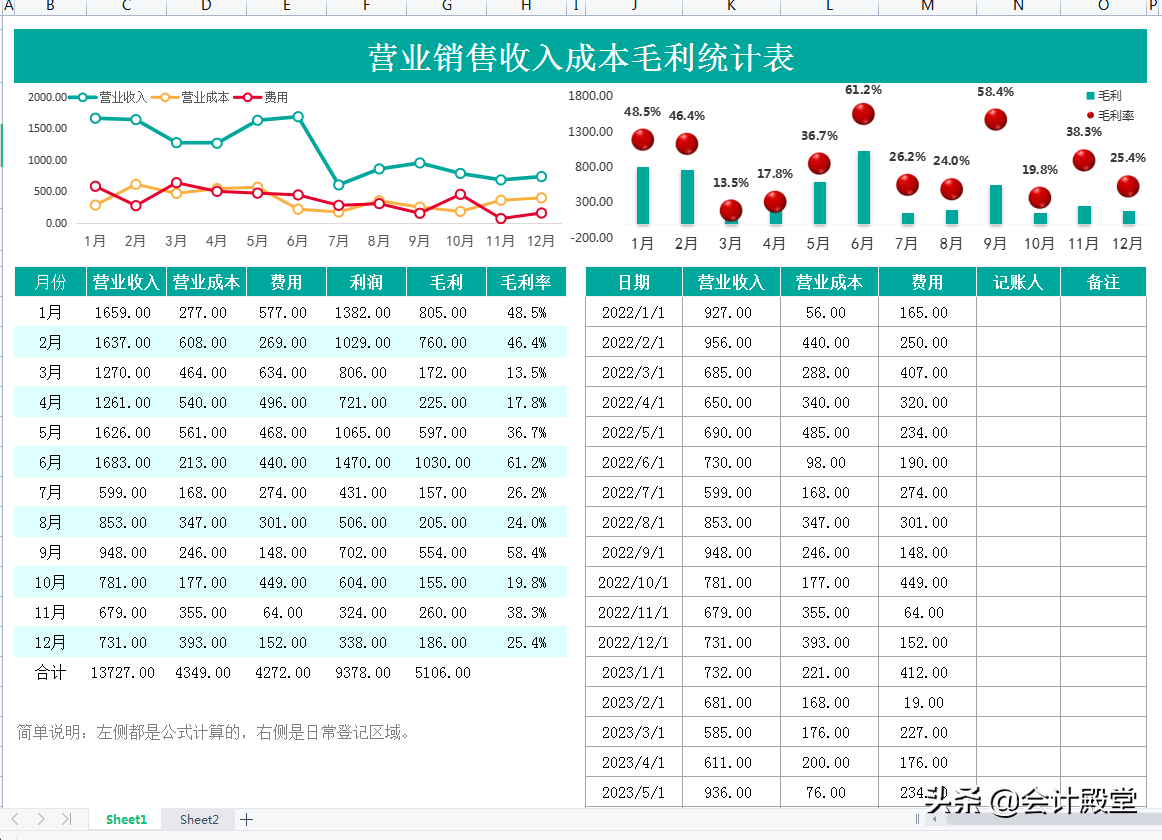Image resolution: width=1162 pixels, height=840 pixels.
Task: Select column G header
Action: click(446, 7)
